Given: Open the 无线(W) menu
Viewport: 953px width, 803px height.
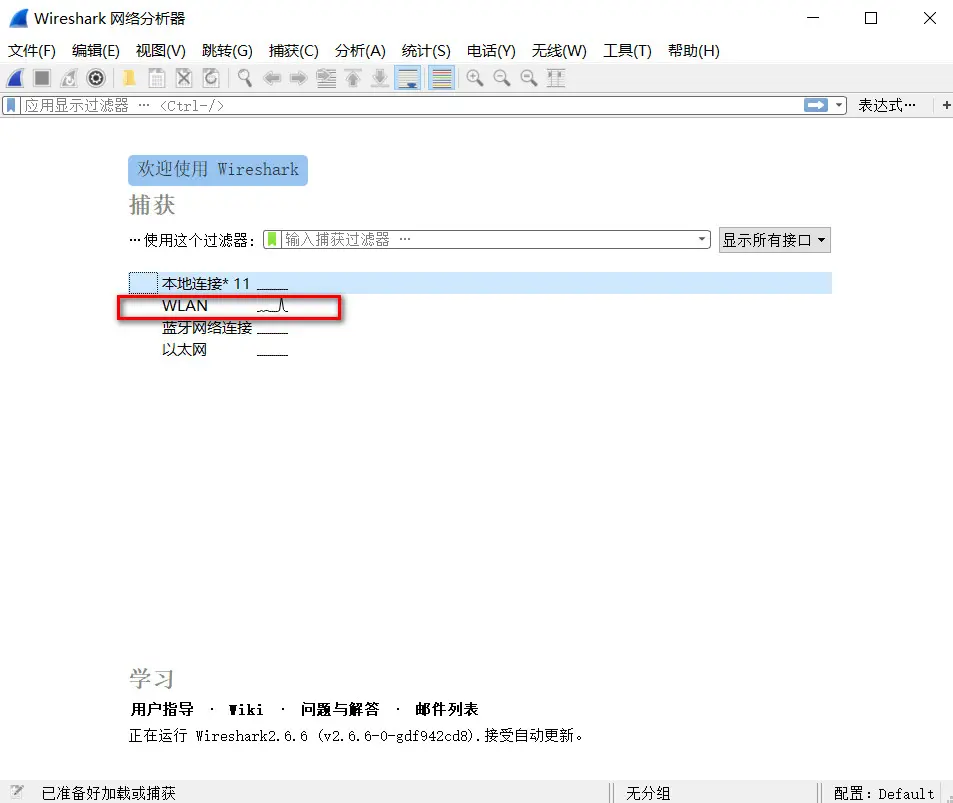Looking at the screenshot, I should (x=559, y=51).
